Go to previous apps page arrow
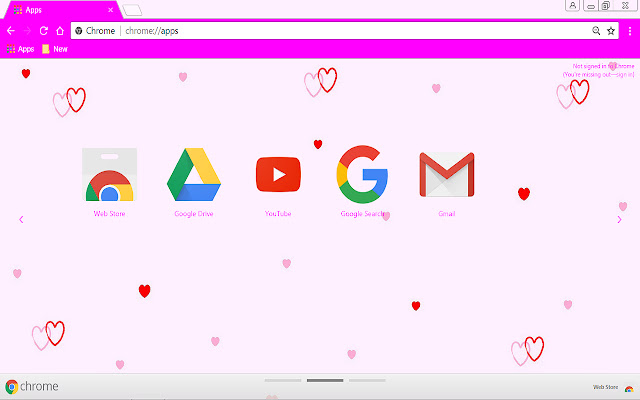 pyautogui.click(x=21, y=220)
